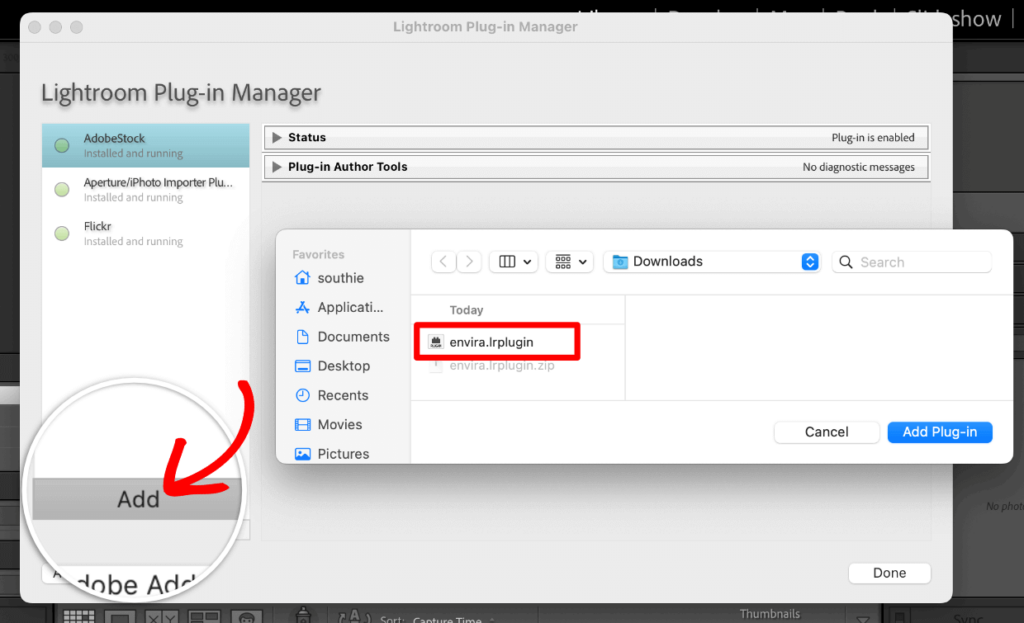Select AdobeStock plug-in in the list
The width and height of the screenshot is (1024, 623).
(146, 145)
